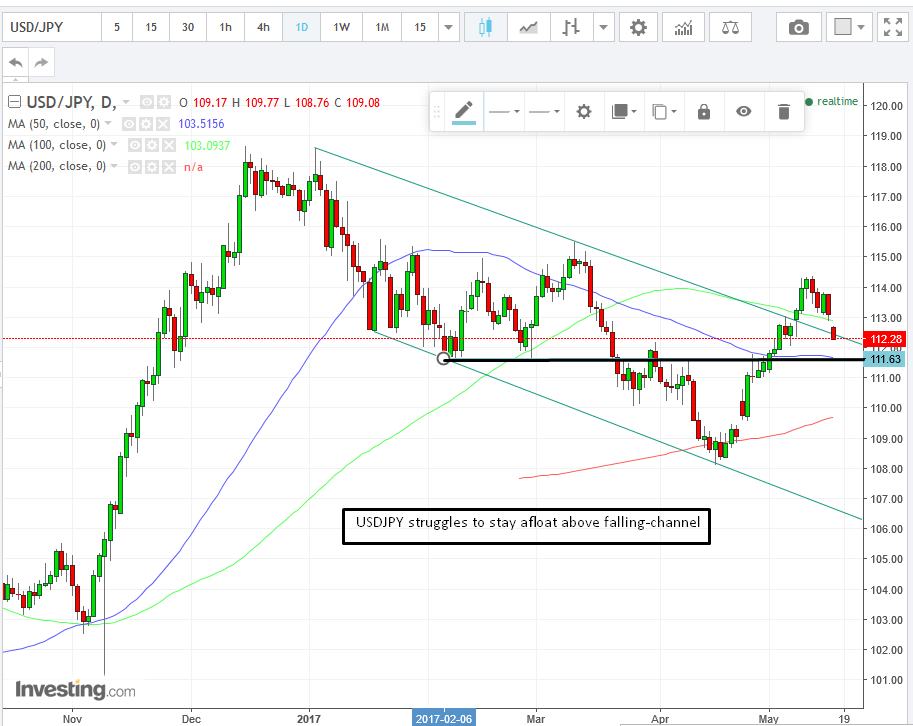
Task: Lock the selected drawing with padlock icon
Action: pyautogui.click(x=703, y=111)
